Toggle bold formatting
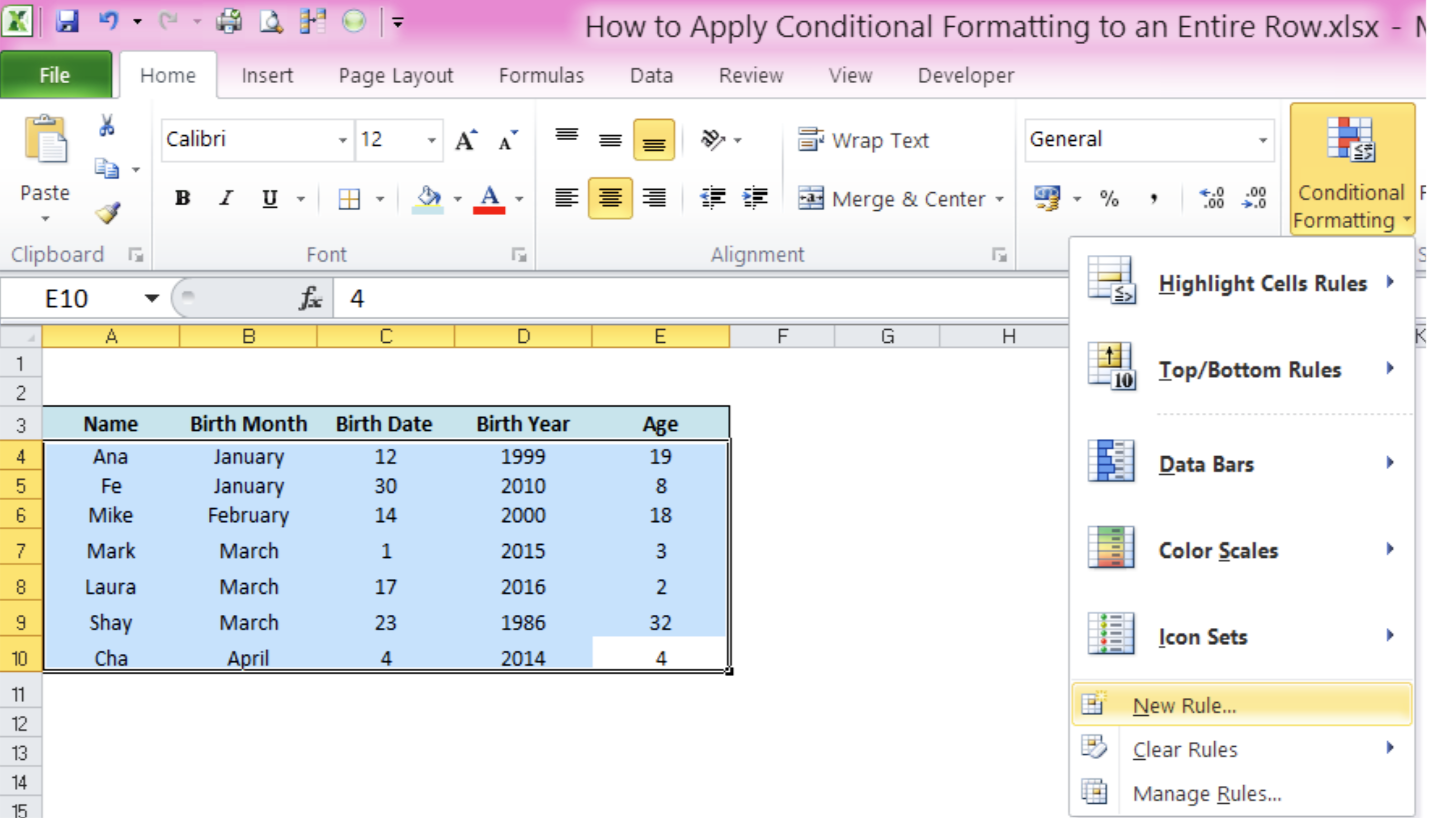This screenshot has height=834, width=1432. [182, 198]
